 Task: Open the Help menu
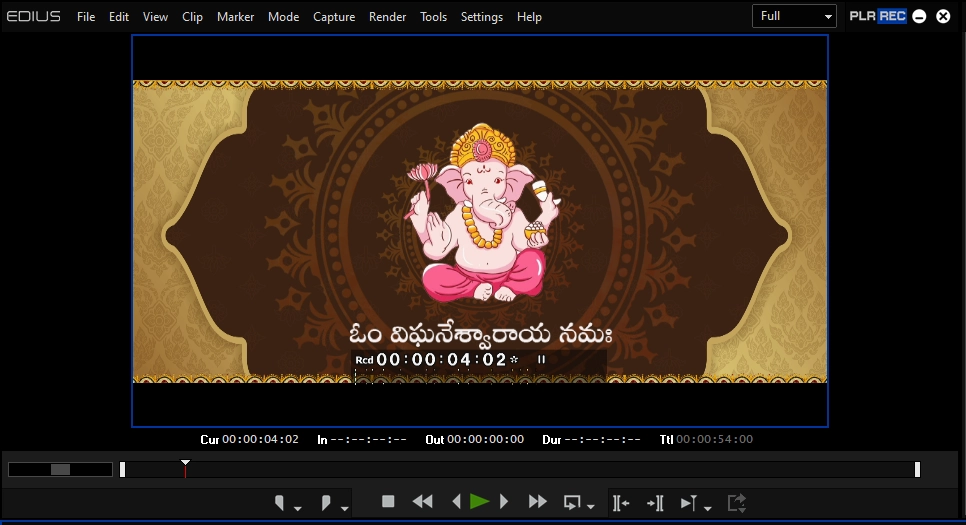click(529, 17)
